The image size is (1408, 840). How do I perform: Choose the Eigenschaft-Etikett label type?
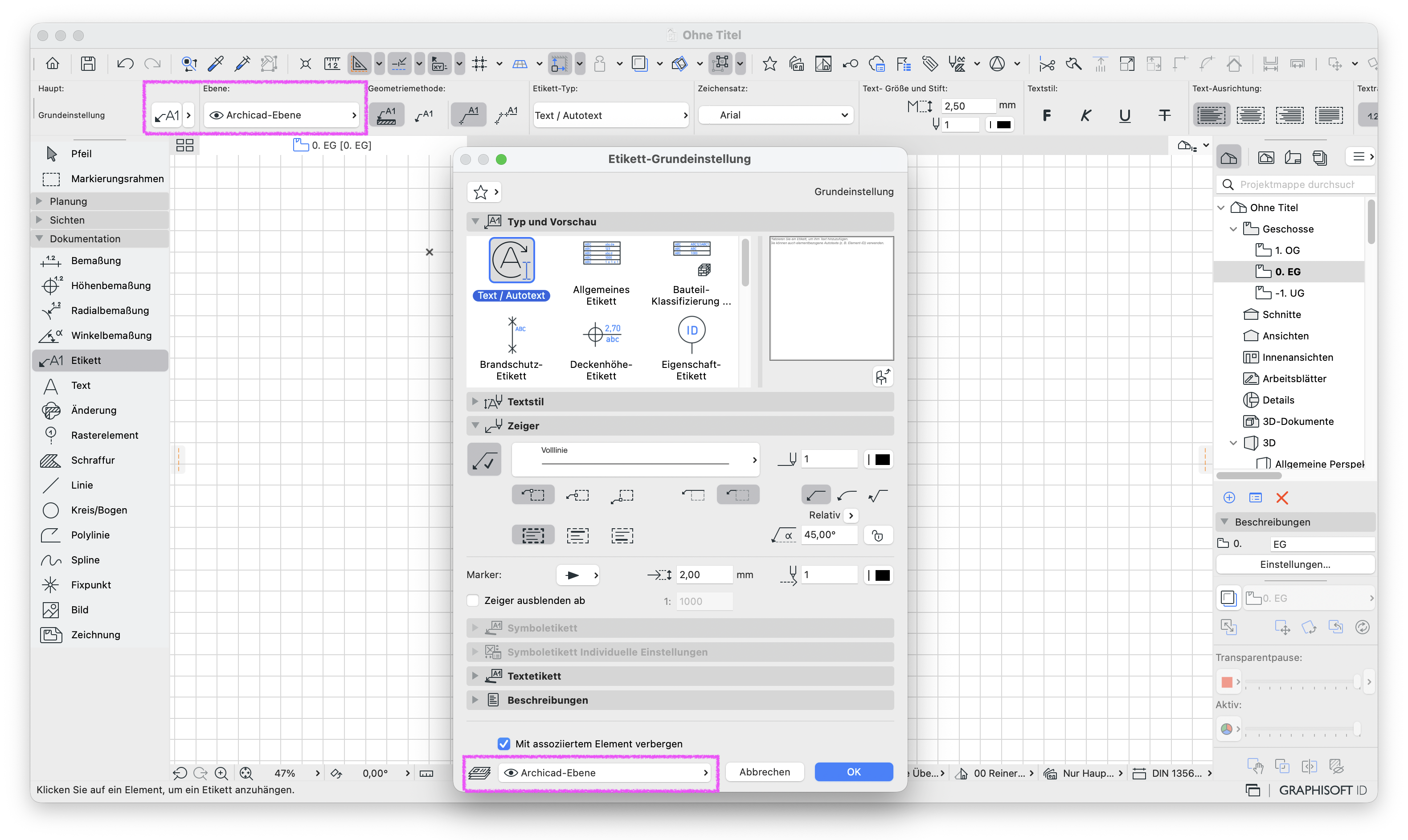click(691, 349)
